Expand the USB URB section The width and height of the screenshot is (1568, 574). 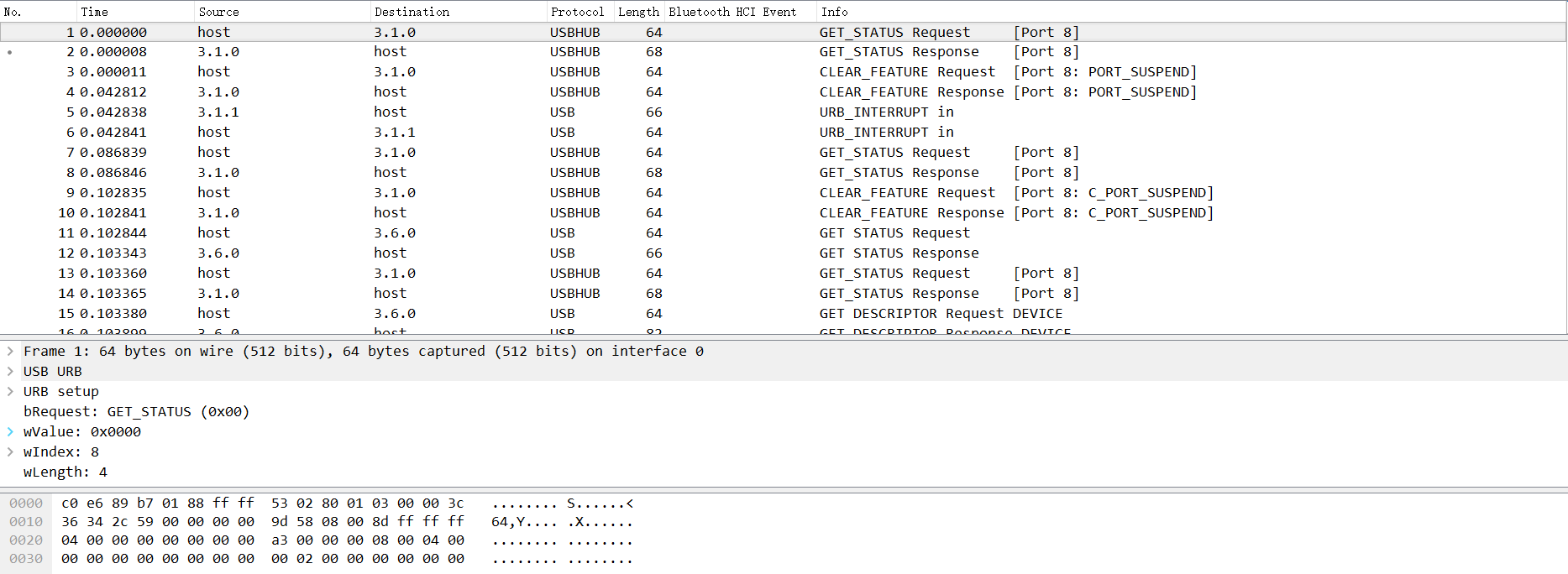(x=10, y=372)
